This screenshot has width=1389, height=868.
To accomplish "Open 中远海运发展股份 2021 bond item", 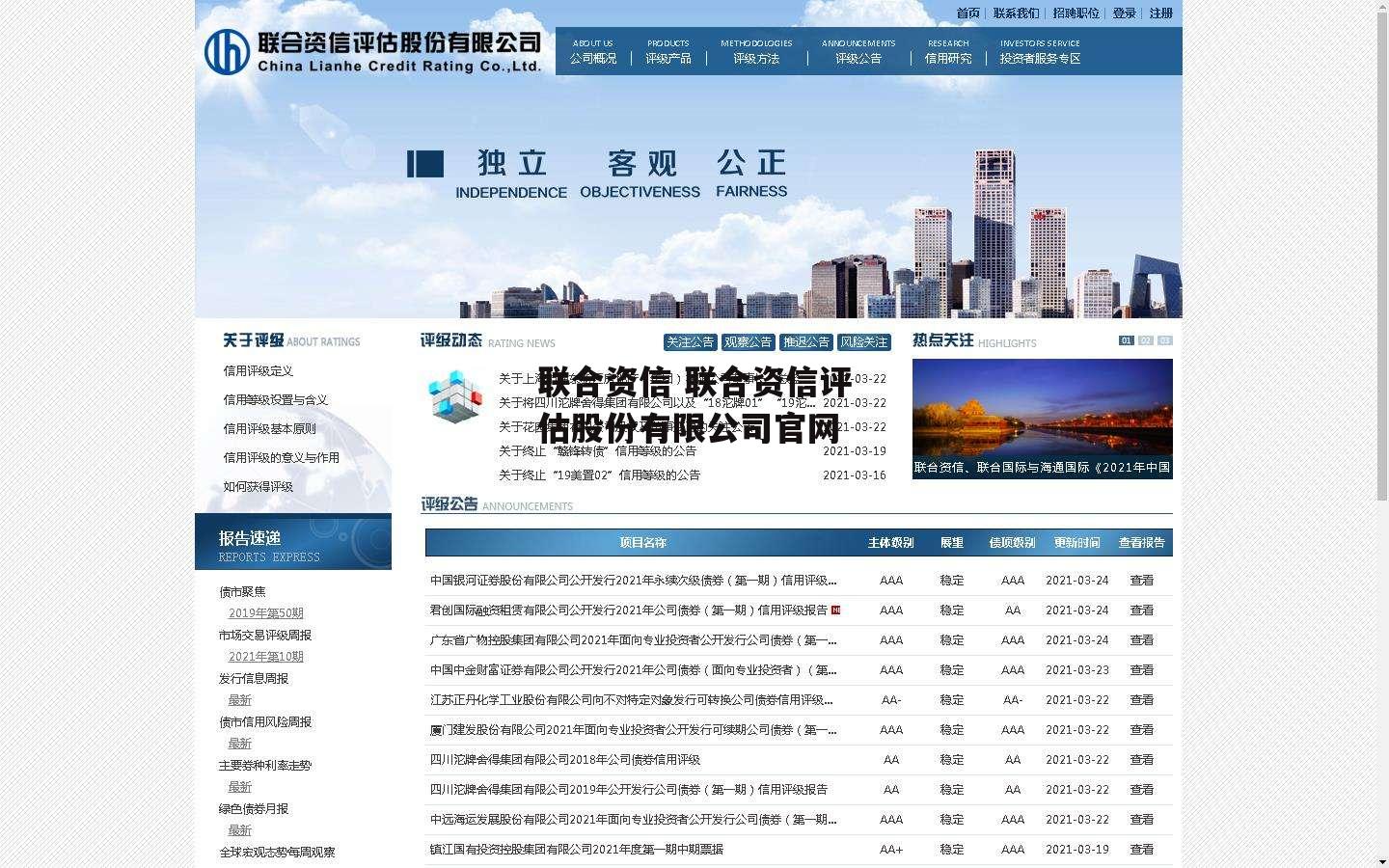I will pyautogui.click(x=634, y=820).
